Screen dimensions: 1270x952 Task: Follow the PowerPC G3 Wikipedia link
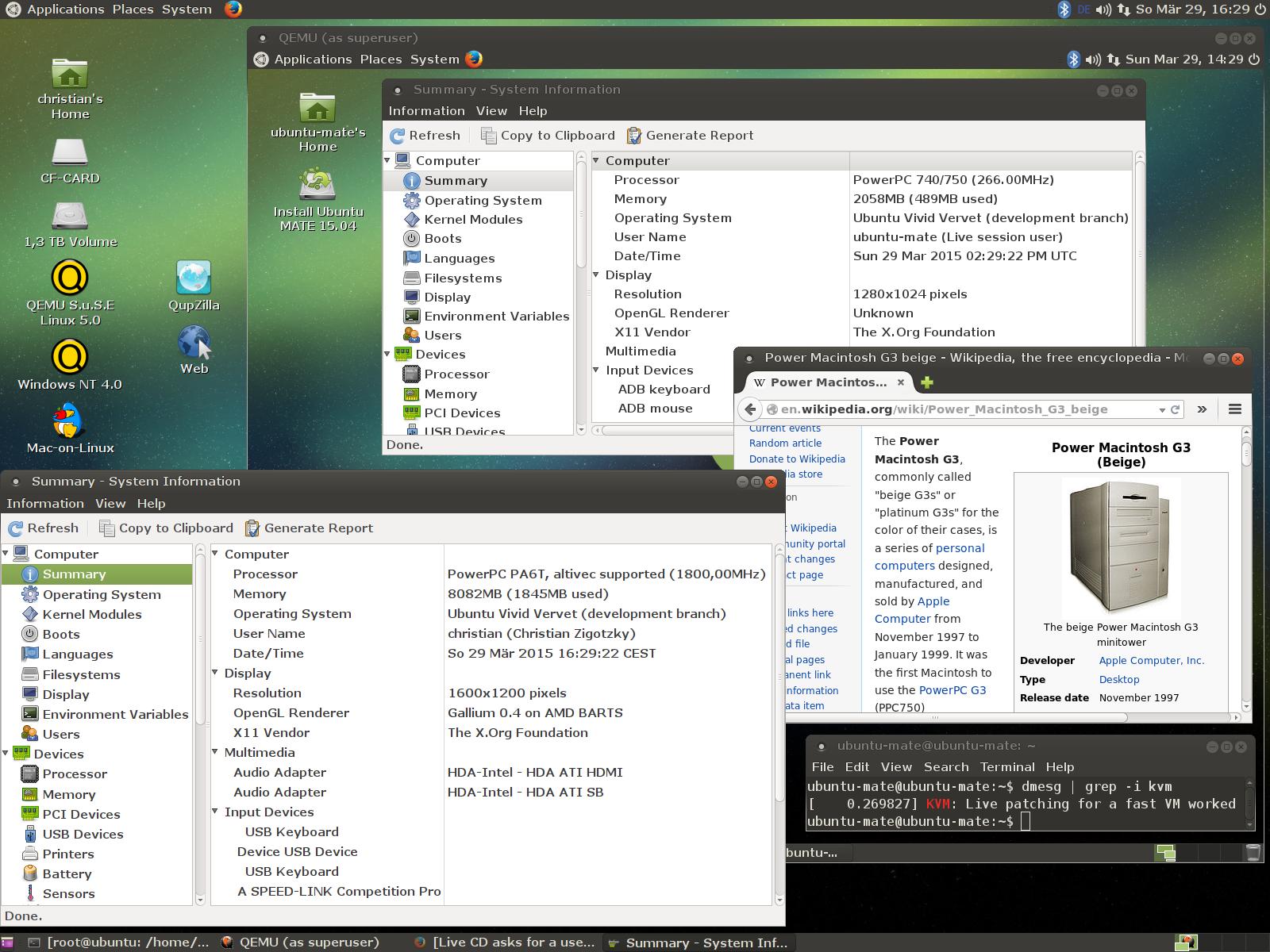pos(952,690)
